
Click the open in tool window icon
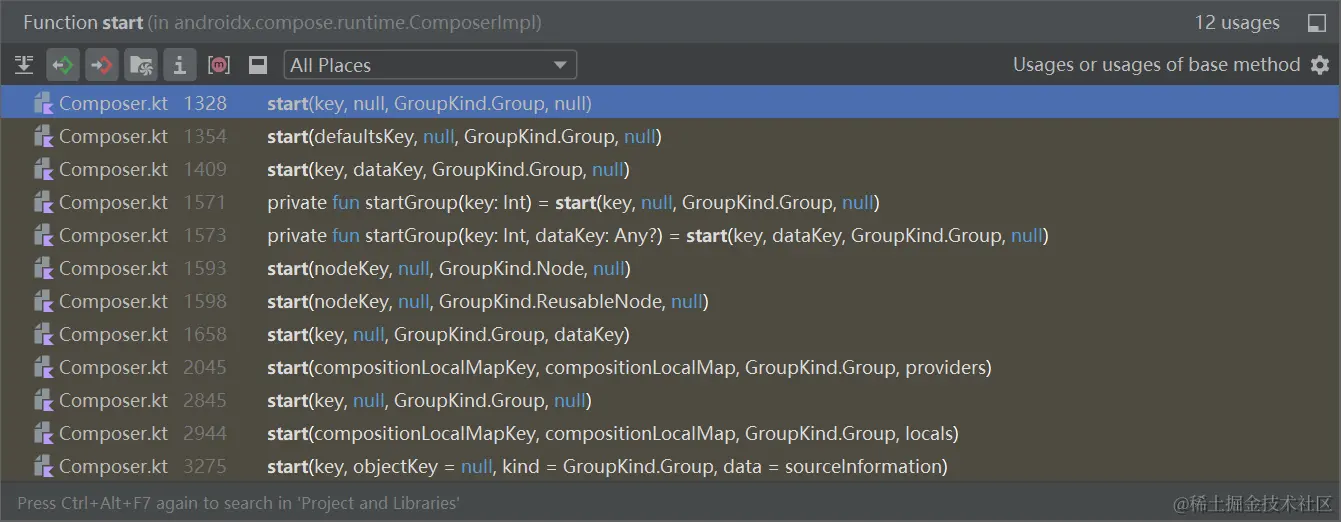point(1317,23)
